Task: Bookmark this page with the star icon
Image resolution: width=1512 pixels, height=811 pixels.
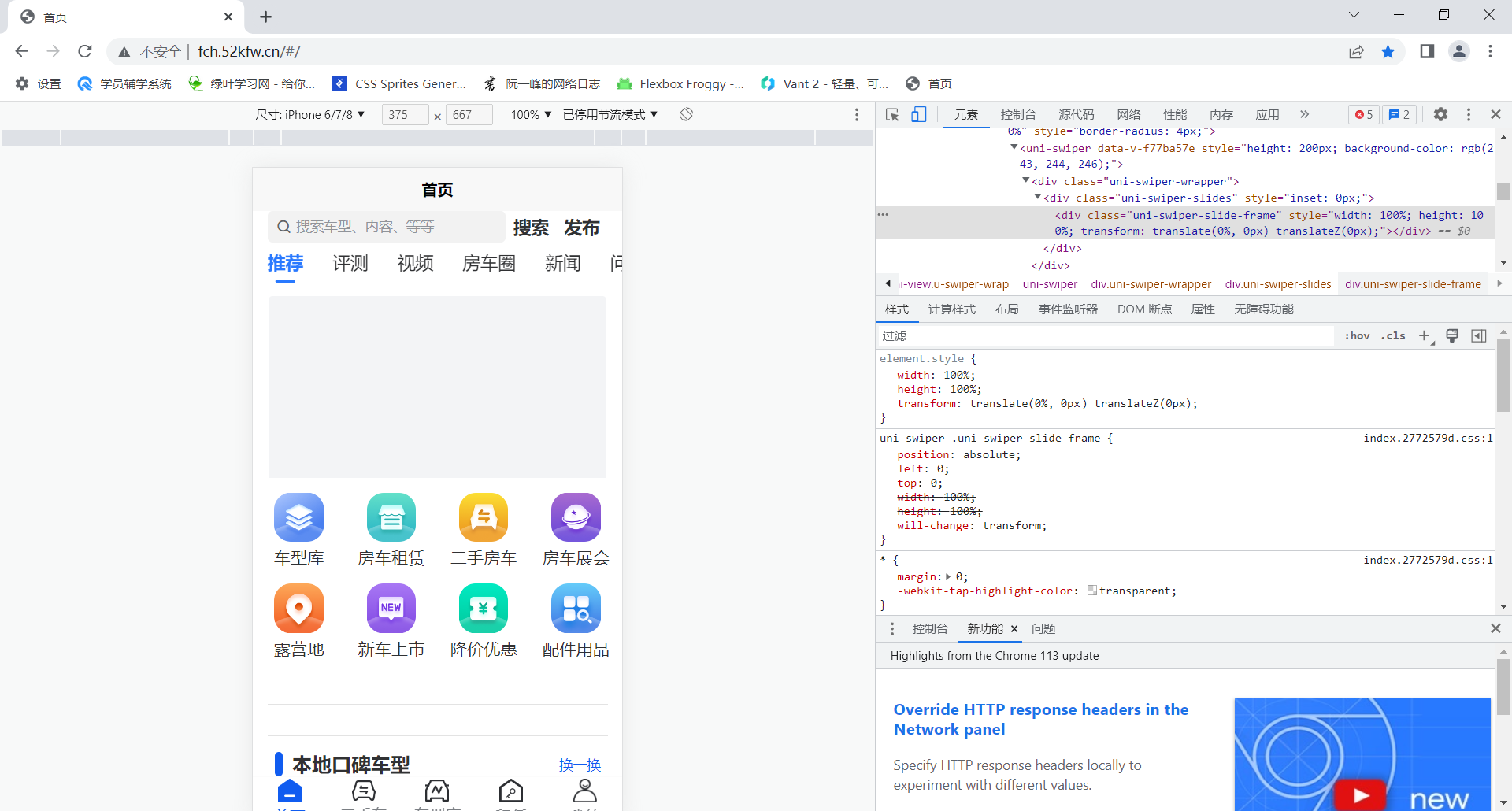Action: click(1388, 52)
